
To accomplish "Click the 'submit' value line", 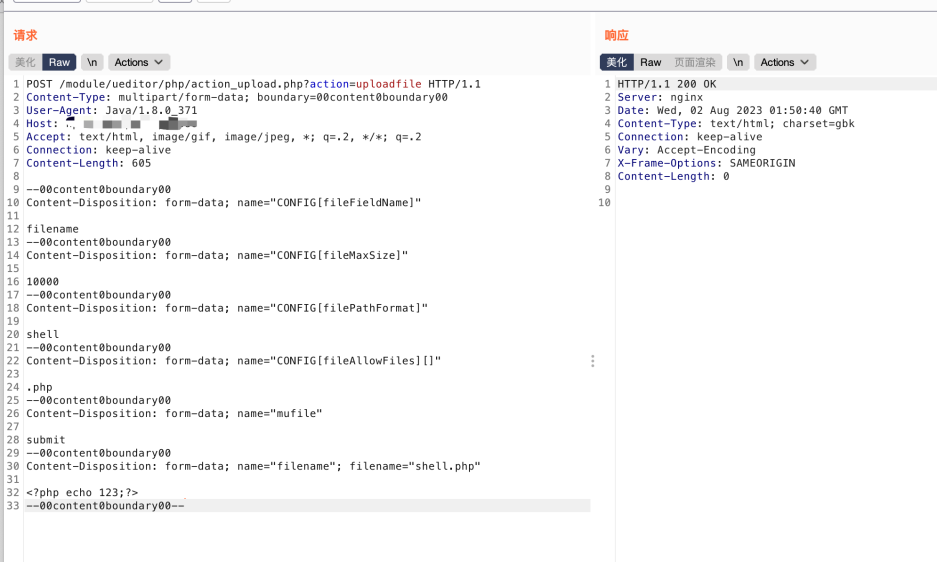I will [x=46, y=439].
